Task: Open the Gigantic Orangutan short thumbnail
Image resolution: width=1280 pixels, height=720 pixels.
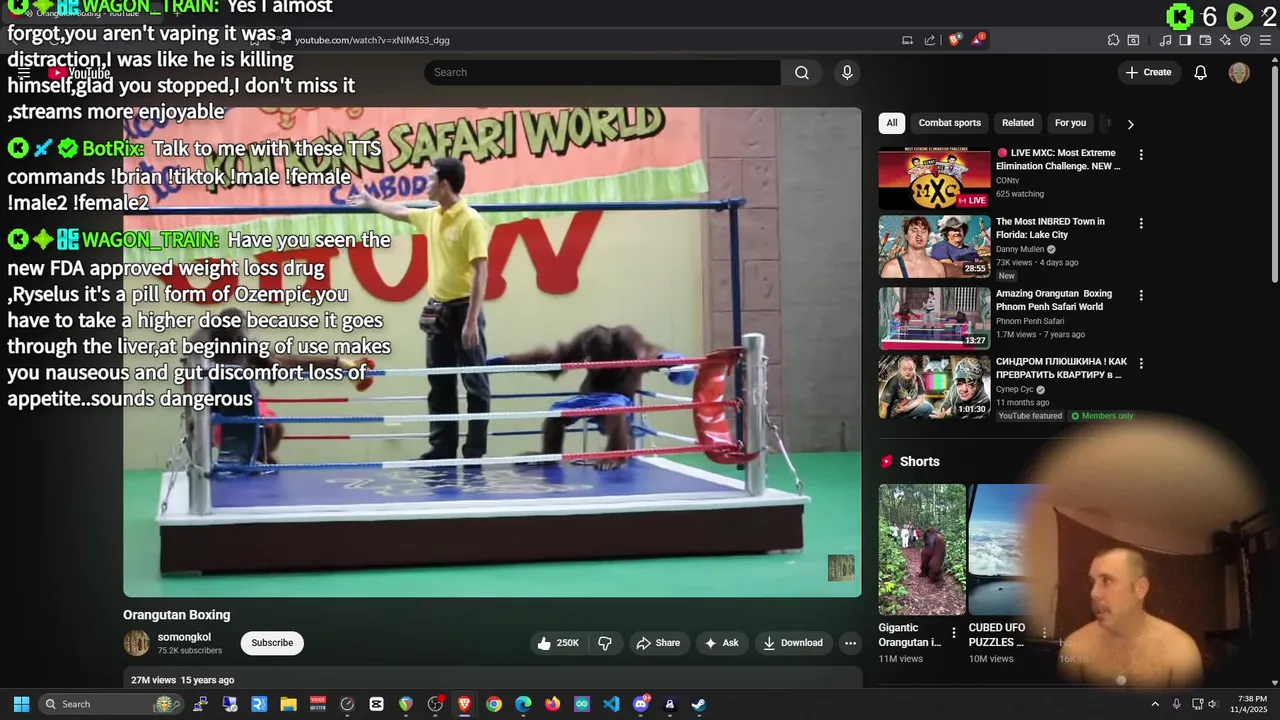Action: point(922,549)
